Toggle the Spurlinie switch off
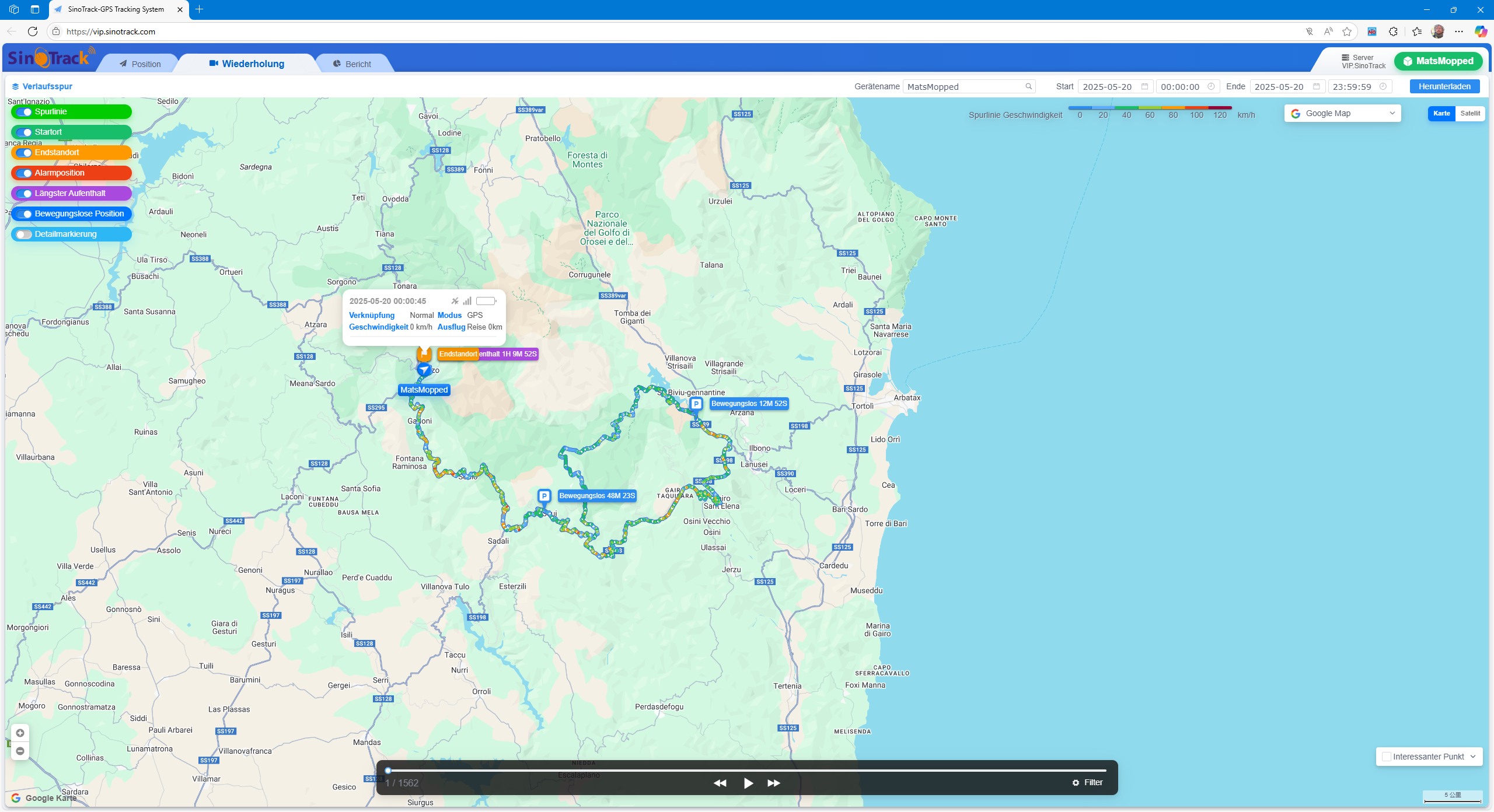This screenshot has height=812, width=1494. (x=25, y=112)
